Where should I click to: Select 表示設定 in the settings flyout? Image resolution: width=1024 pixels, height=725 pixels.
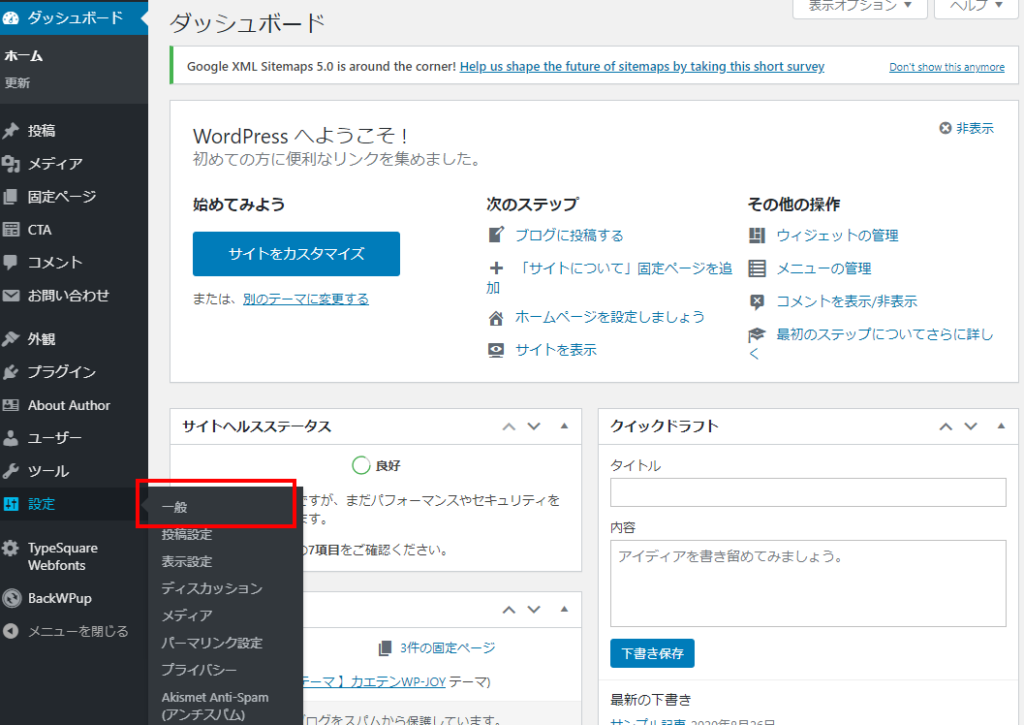click(187, 562)
